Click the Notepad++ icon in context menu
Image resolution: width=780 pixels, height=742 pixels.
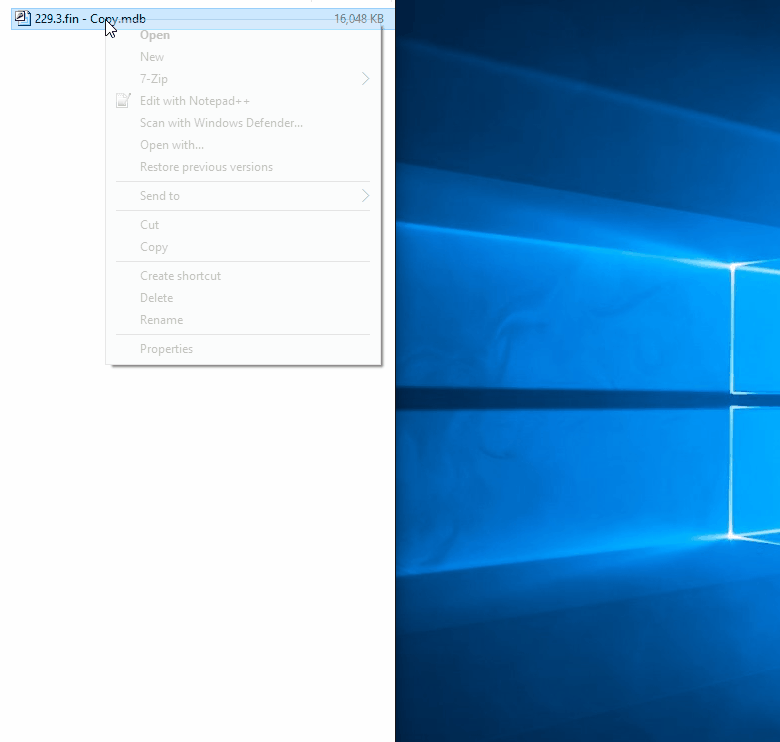(124, 101)
